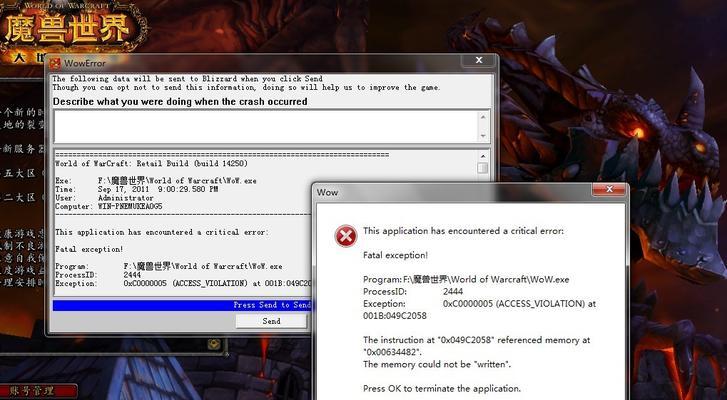
Task: Click 'Fatal exception!' in WowError log
Action: point(89,249)
